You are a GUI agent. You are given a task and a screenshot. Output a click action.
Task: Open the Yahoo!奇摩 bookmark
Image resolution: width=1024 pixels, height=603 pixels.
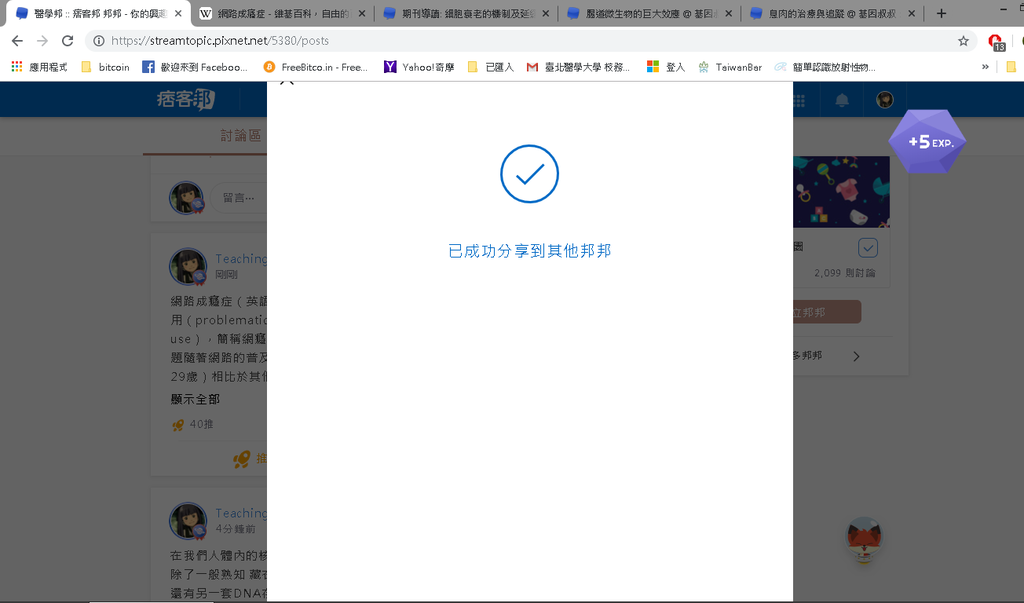(x=419, y=67)
